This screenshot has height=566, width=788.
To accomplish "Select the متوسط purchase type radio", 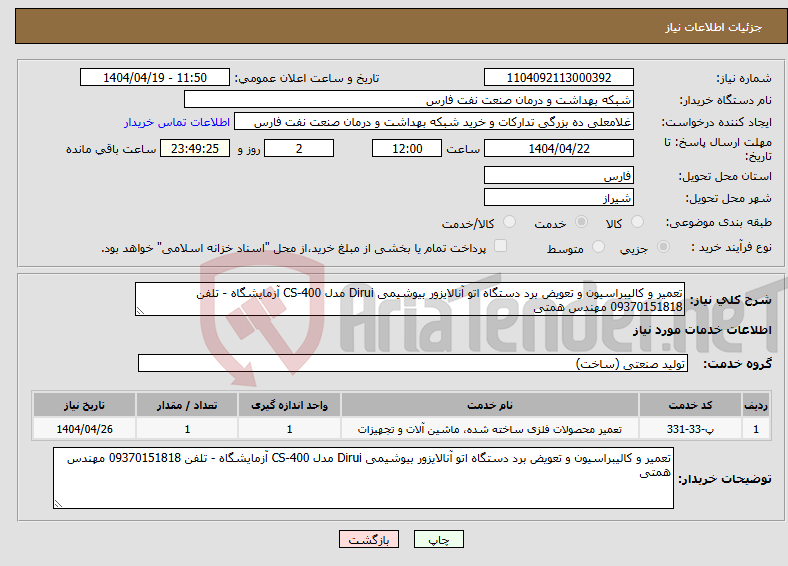I will tap(598, 247).
